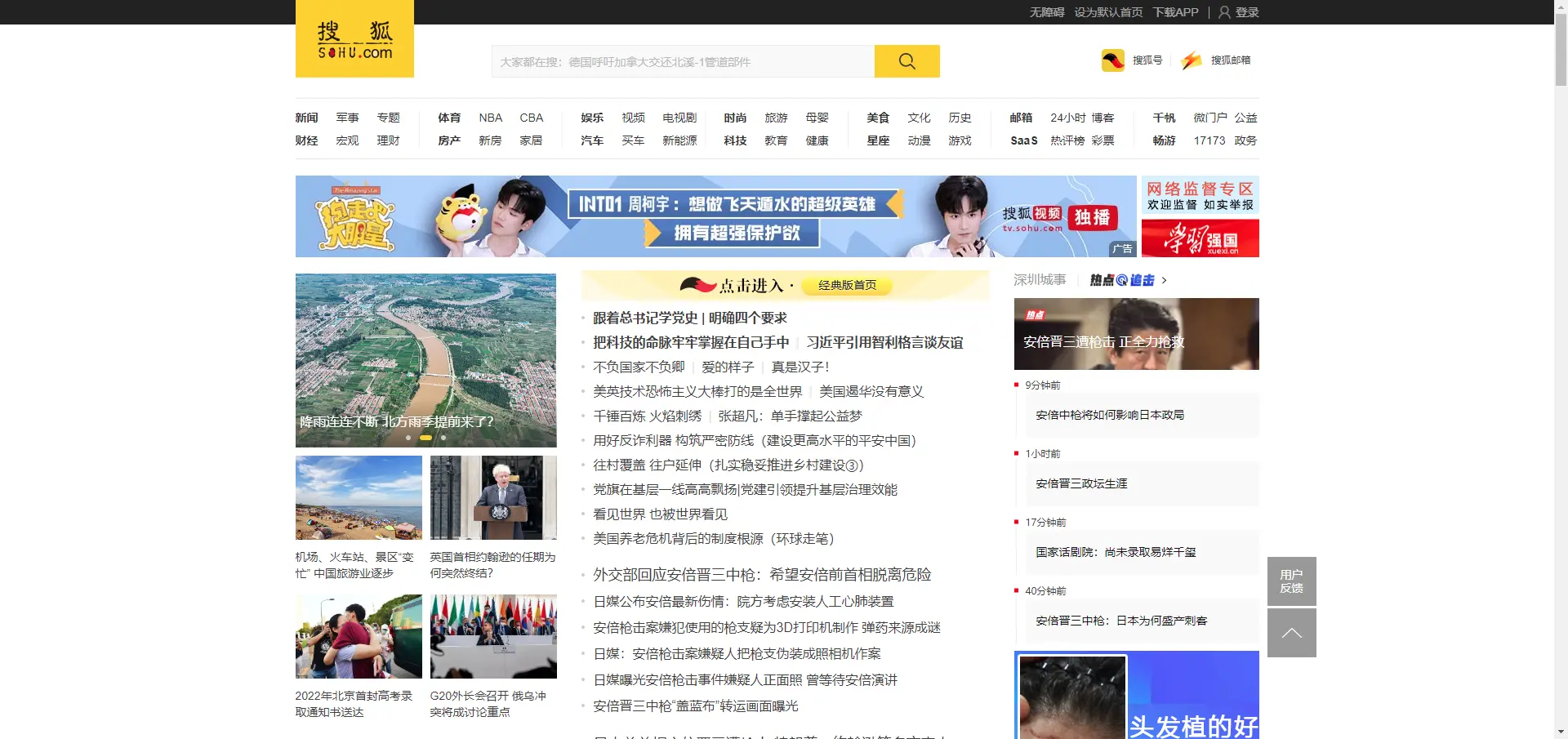Screen dimensions: 1568x739
Task: Click the search magnifier icon
Action: pos(906,60)
